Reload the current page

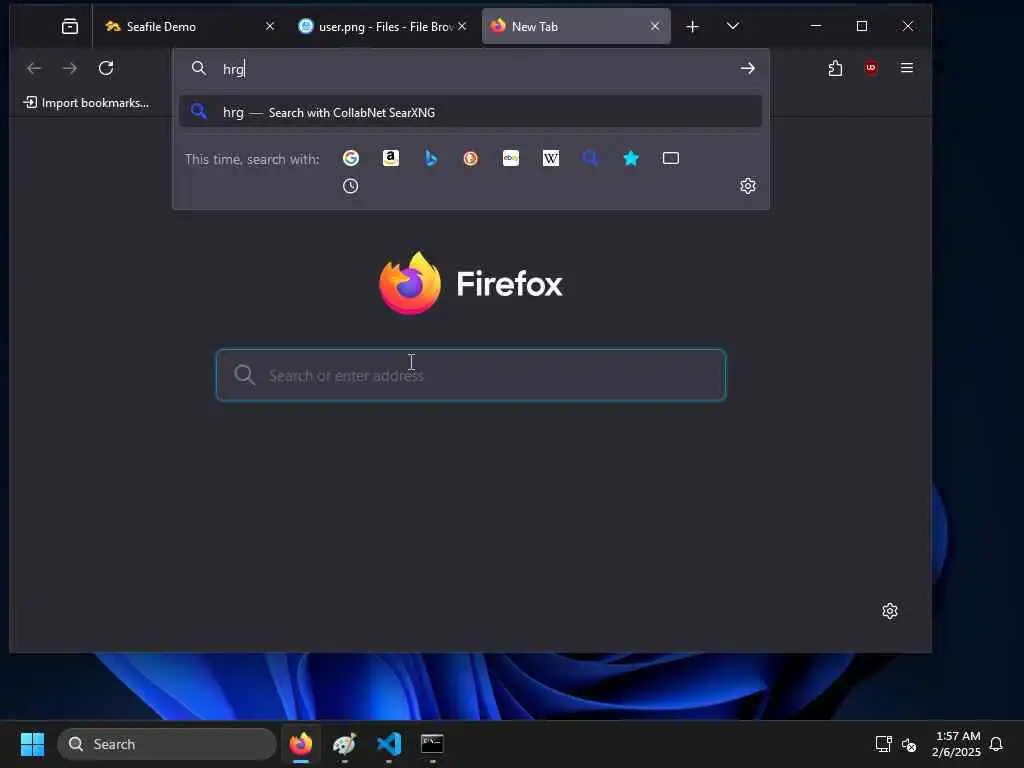point(106,68)
